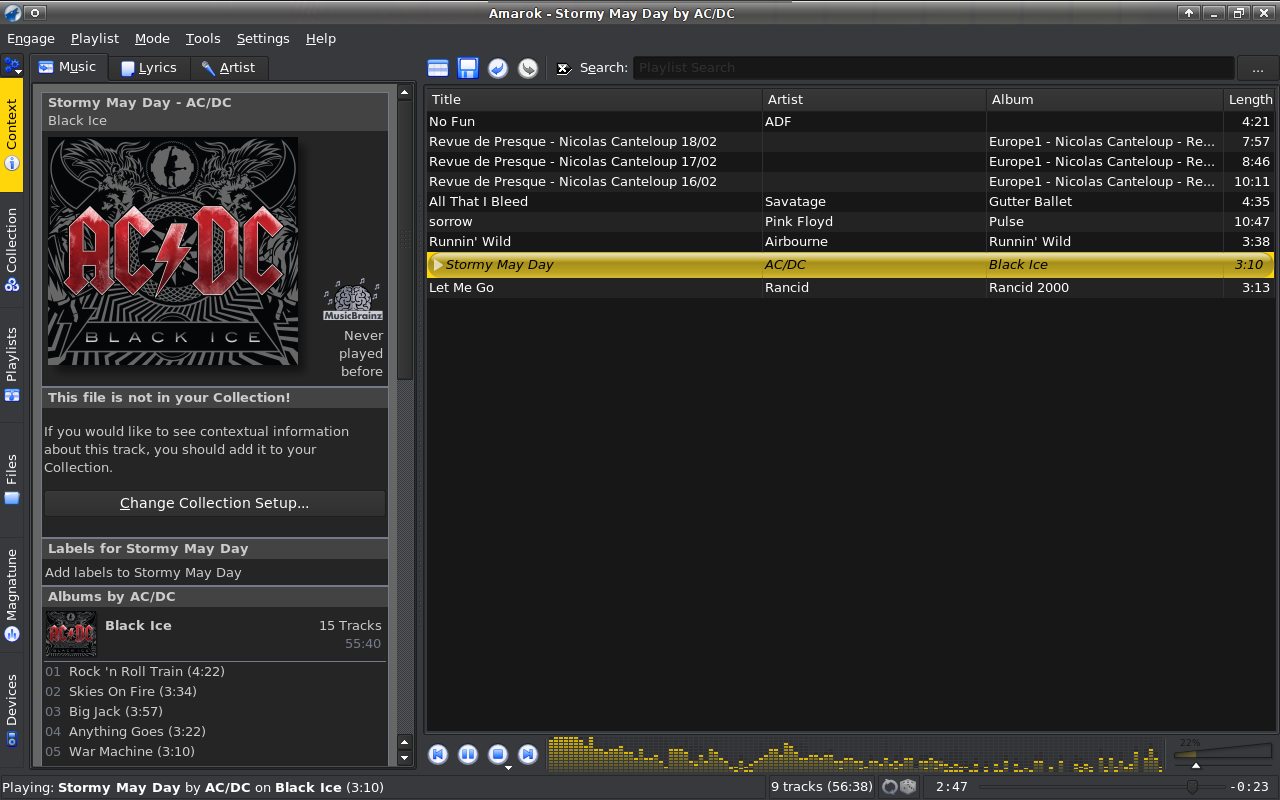Skip to the previous track
The height and width of the screenshot is (800, 1280).
[438, 755]
